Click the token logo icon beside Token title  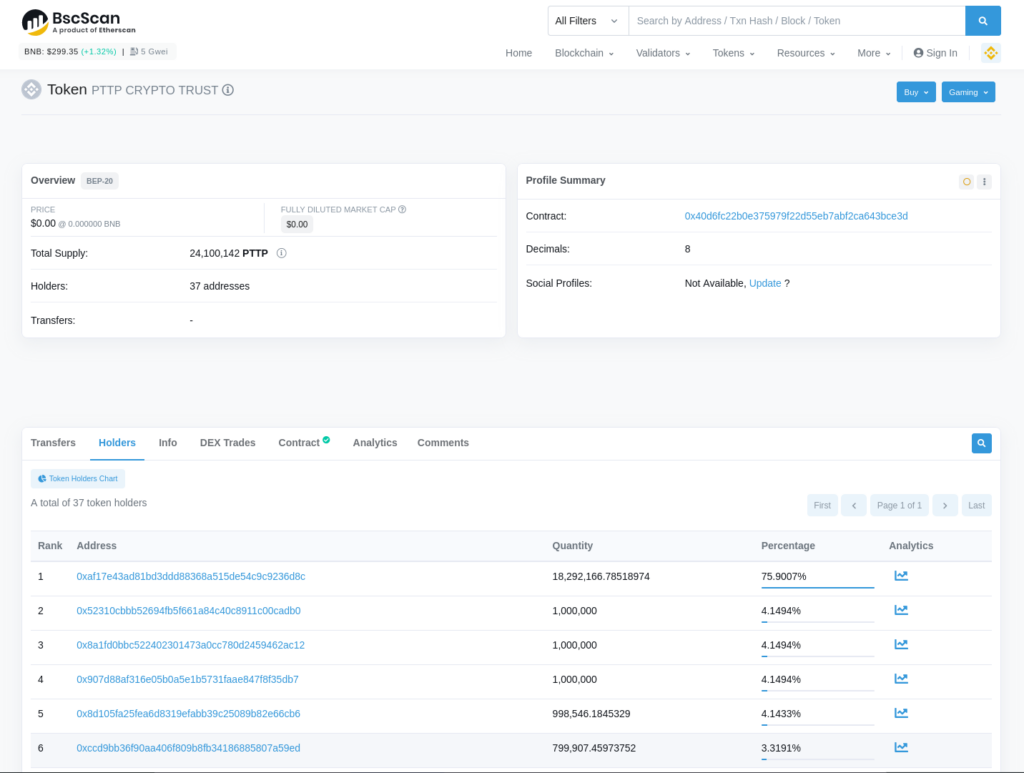coord(31,89)
